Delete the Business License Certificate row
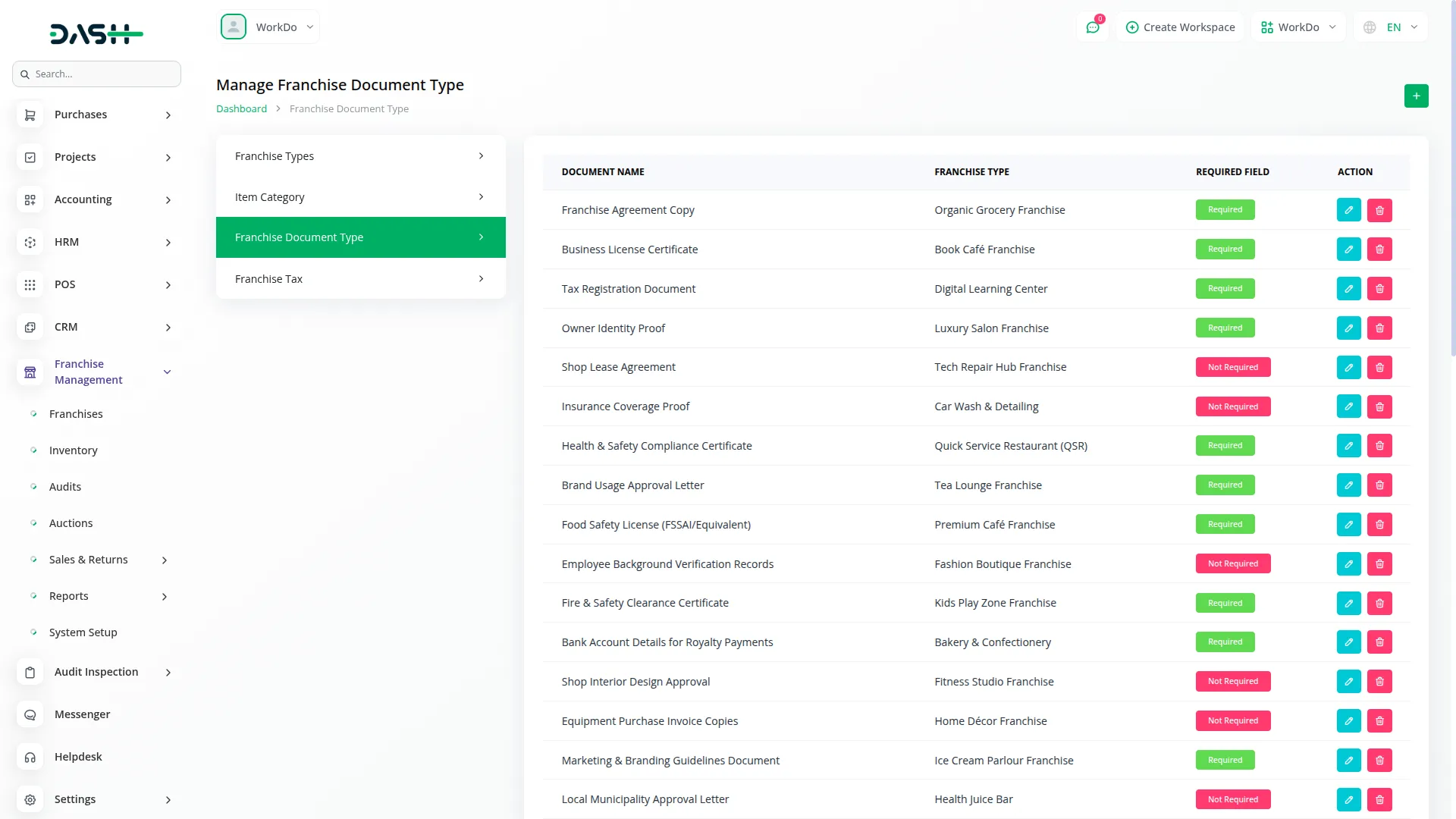Viewport: 1456px width, 819px height. [x=1379, y=249]
